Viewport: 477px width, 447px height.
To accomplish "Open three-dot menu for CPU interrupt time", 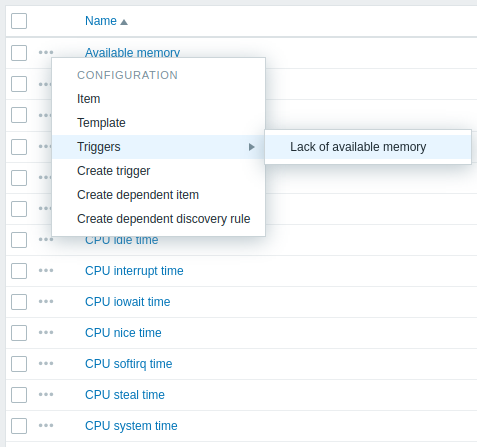I will (46, 270).
